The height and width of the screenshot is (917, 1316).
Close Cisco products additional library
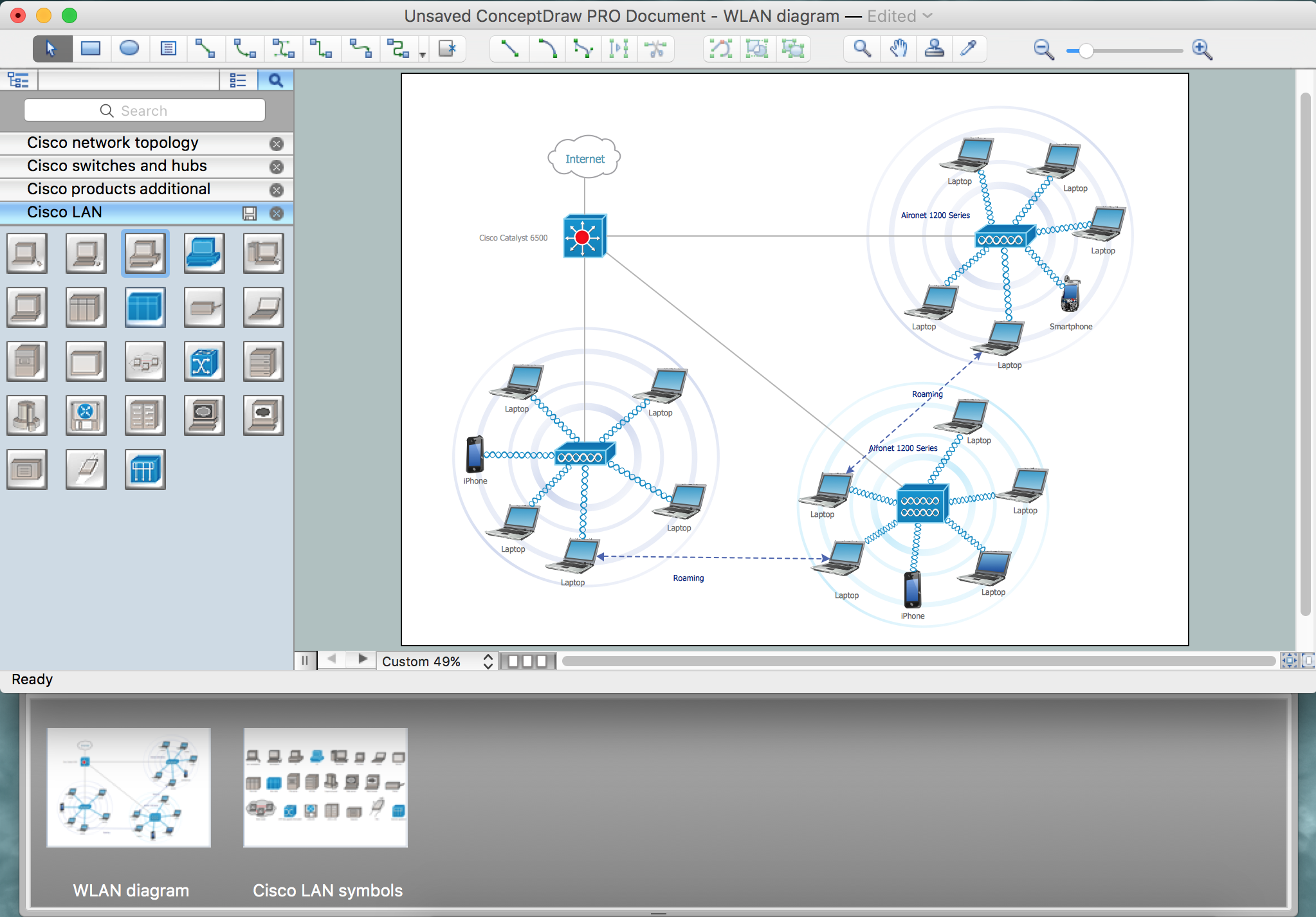(x=277, y=190)
